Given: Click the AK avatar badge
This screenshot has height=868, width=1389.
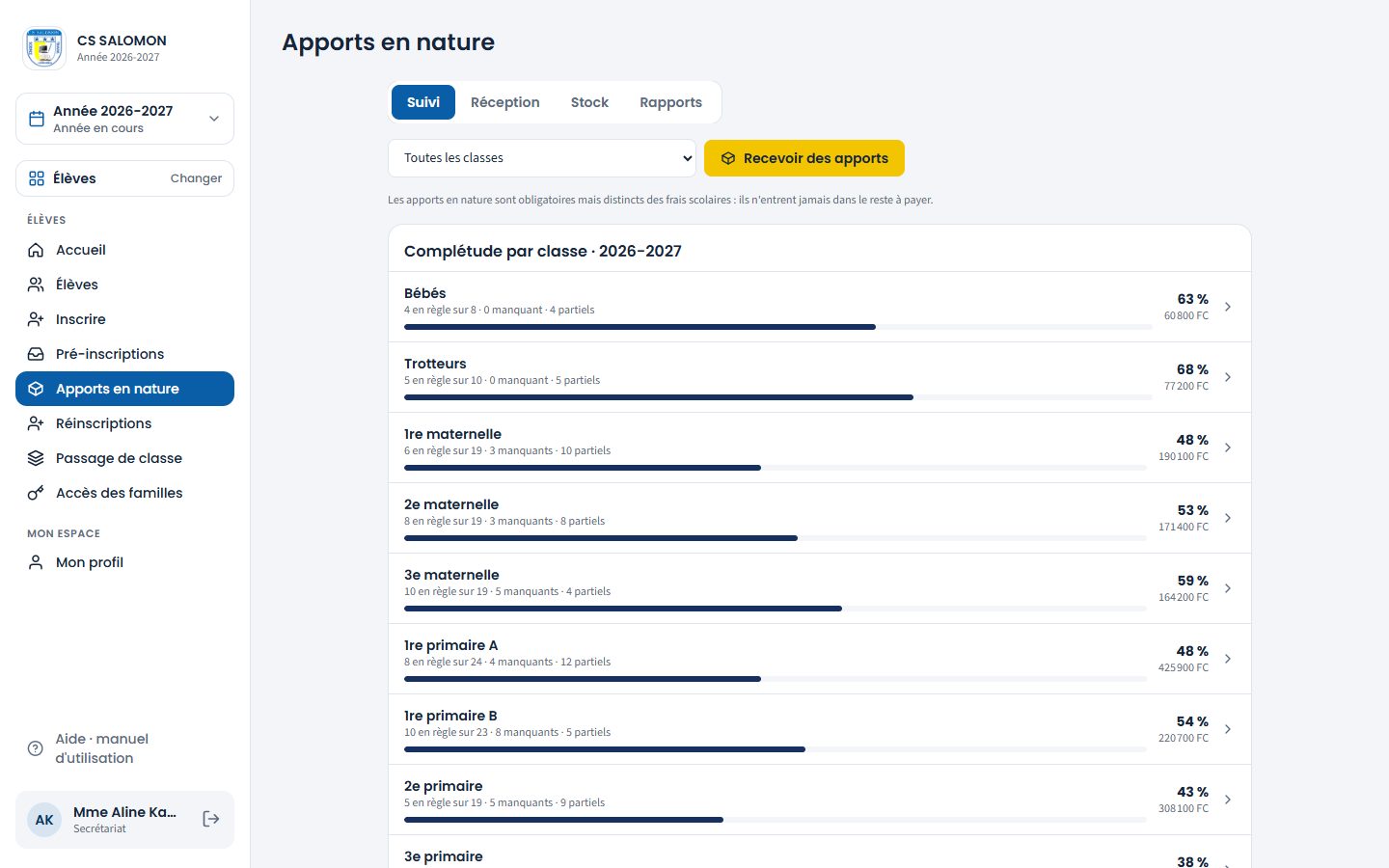Looking at the screenshot, I should click(44, 820).
